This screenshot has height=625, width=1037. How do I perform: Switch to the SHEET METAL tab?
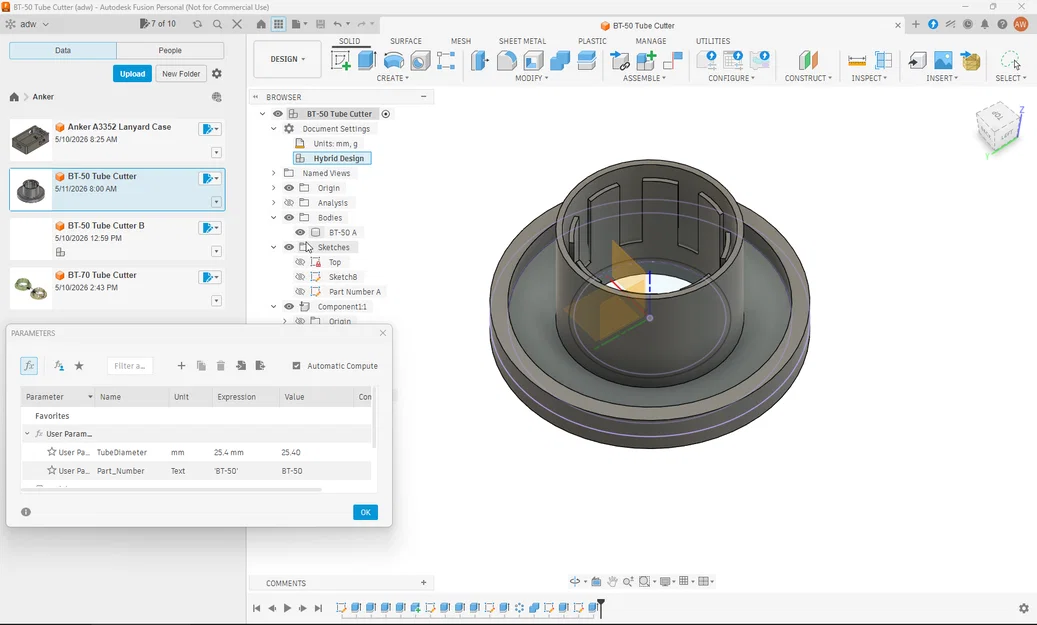click(x=522, y=41)
